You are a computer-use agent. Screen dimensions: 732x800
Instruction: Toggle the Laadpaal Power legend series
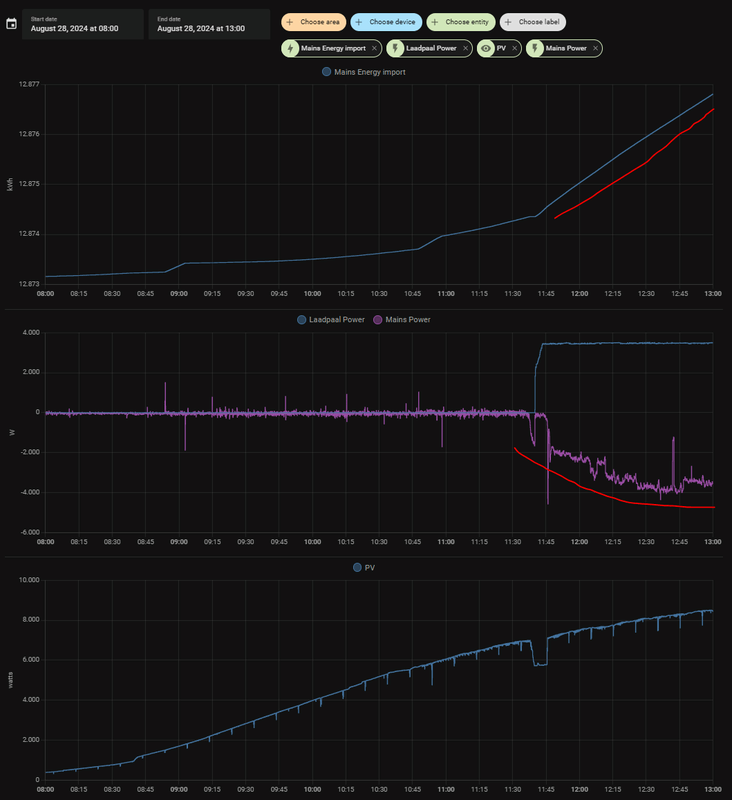331,320
